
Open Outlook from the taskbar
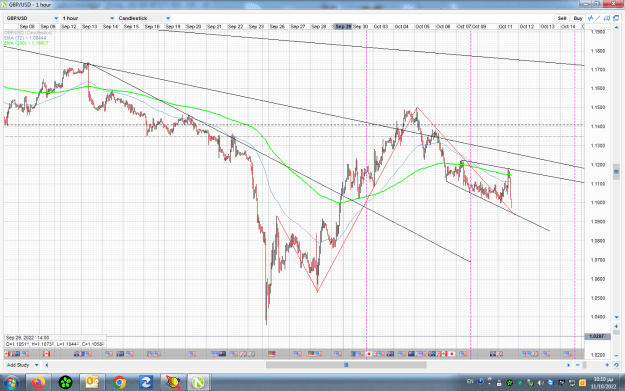(92, 383)
